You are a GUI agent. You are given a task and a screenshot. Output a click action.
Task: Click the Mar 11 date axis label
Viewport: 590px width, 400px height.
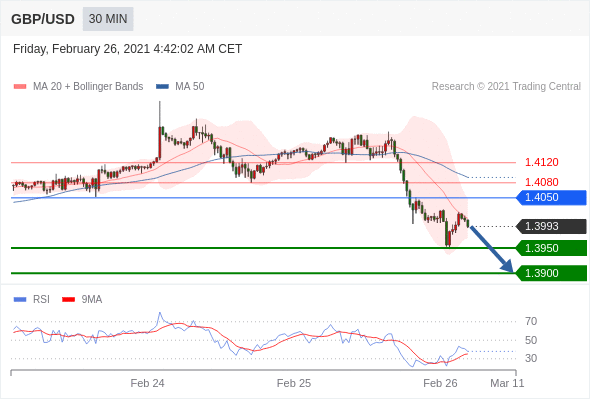[507, 383]
